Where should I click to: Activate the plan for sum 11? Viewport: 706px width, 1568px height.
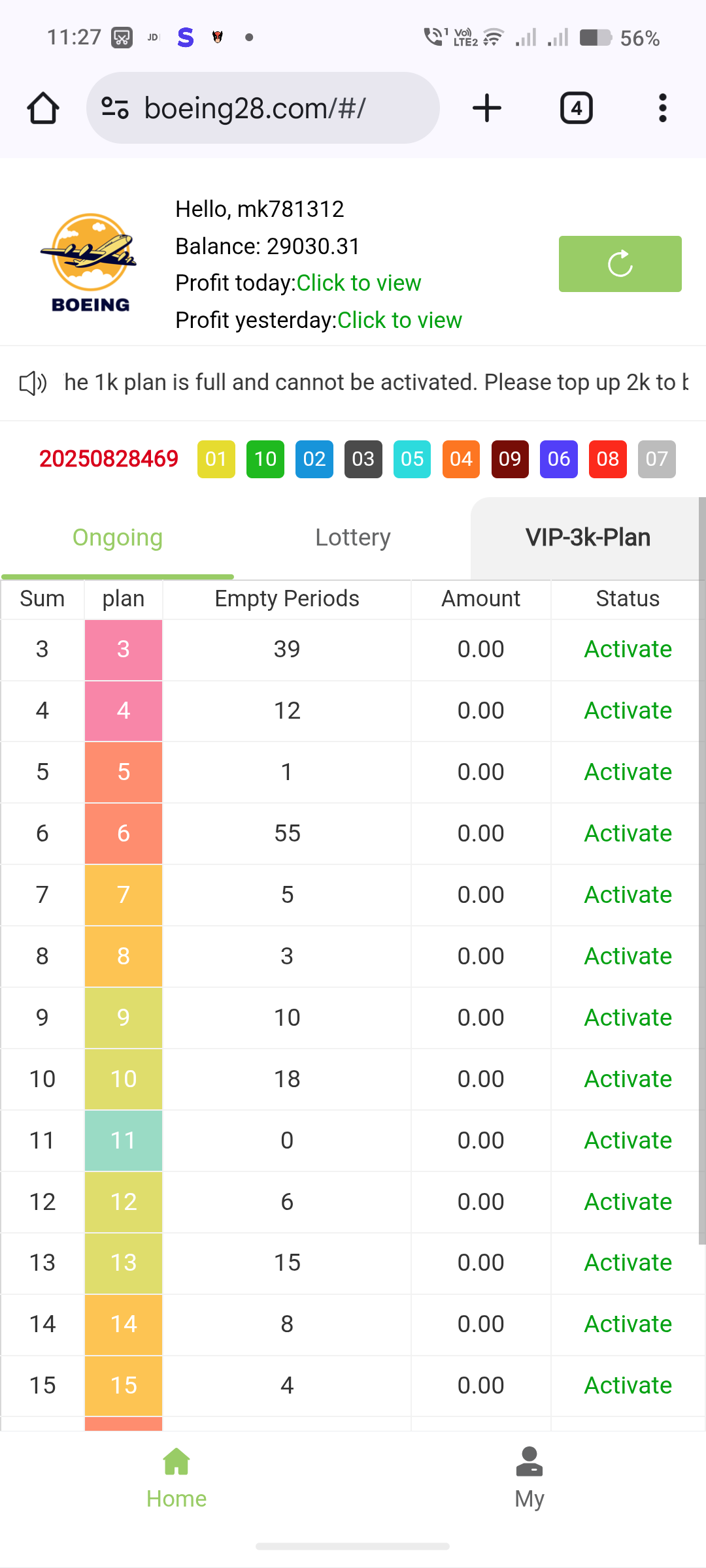(628, 1141)
